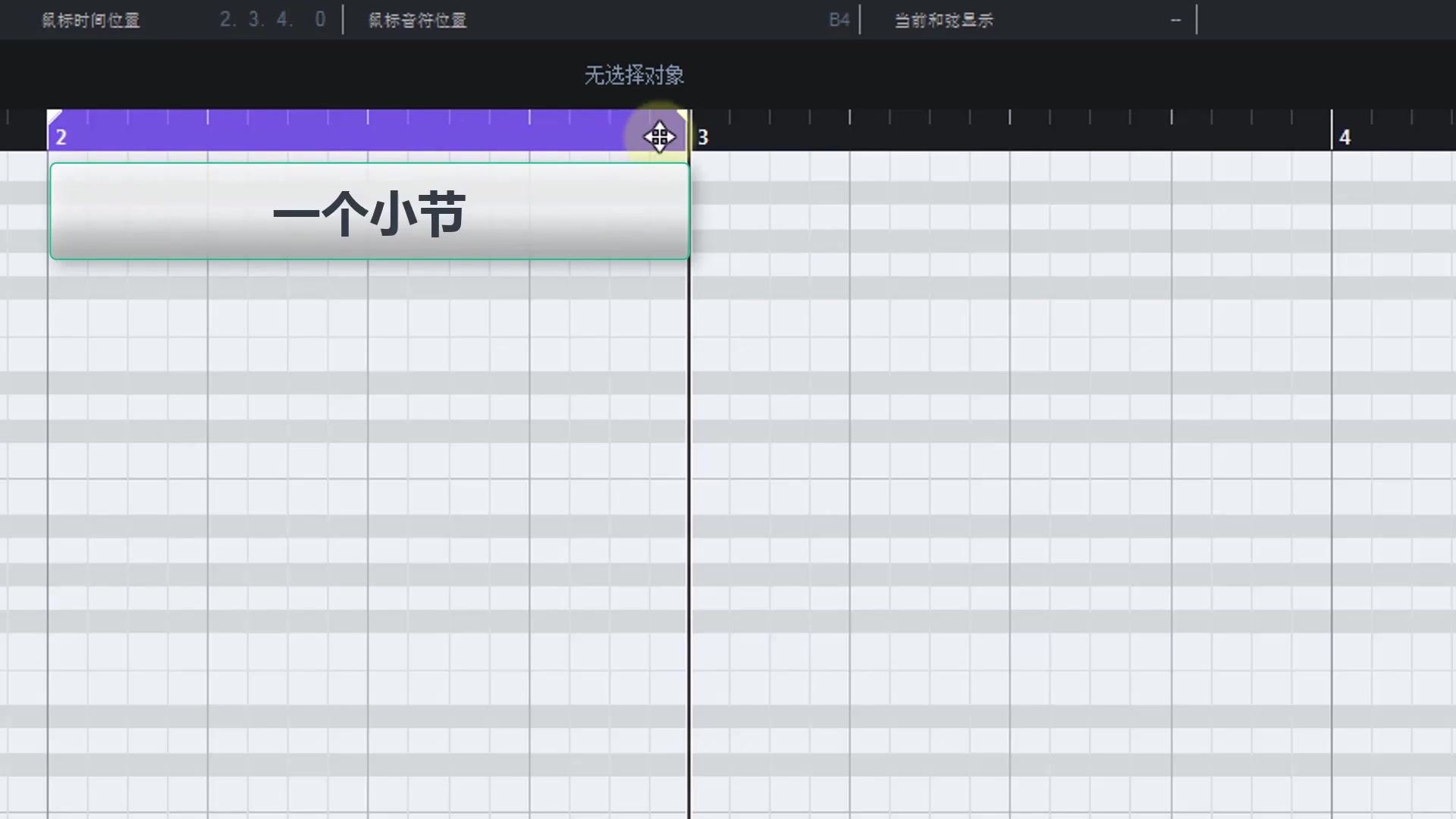Image resolution: width=1456 pixels, height=819 pixels.
Task: Toggle selection by clicking 无选择对象 text
Action: coord(634,75)
